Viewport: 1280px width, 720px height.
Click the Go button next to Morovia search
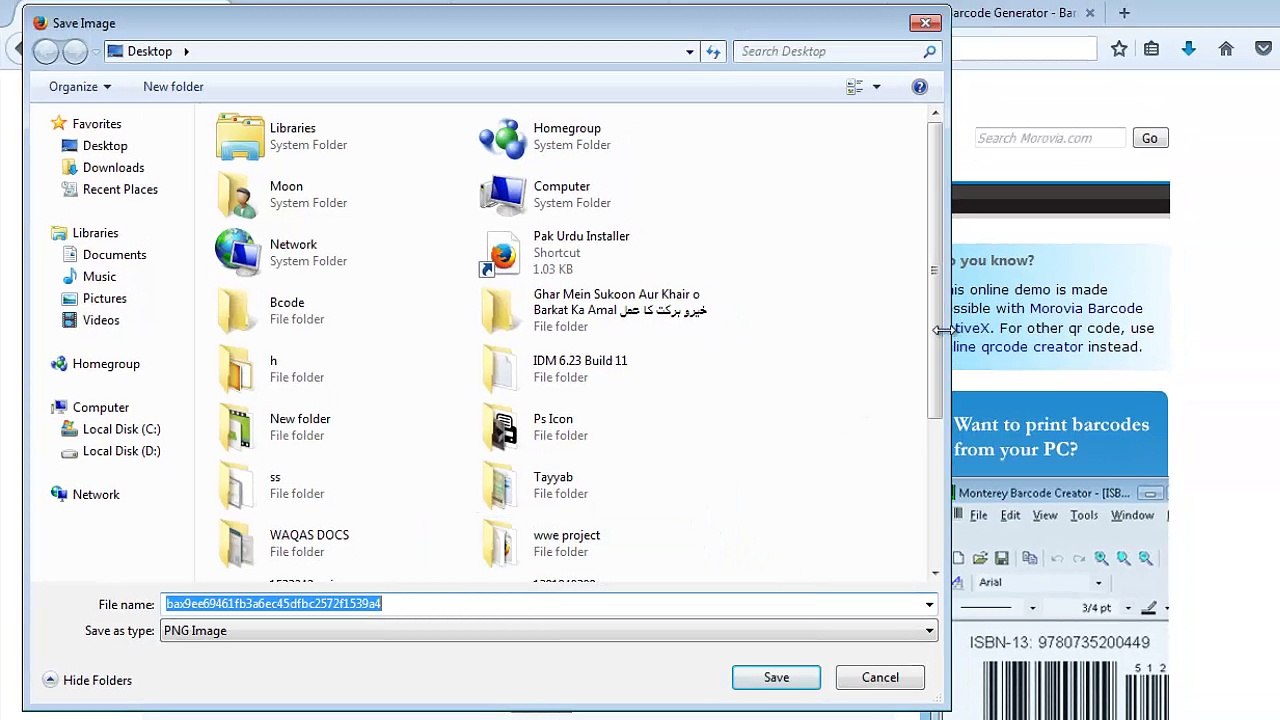[1150, 138]
